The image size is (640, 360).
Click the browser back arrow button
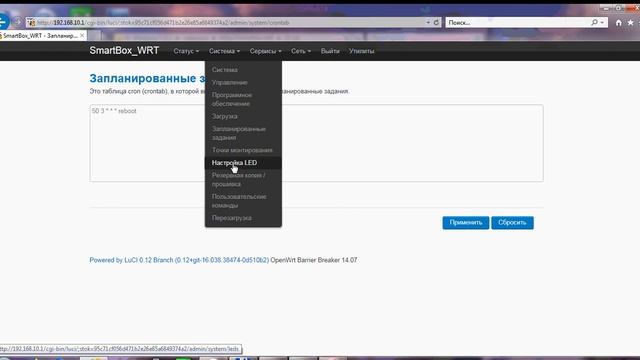[x=3, y=22]
